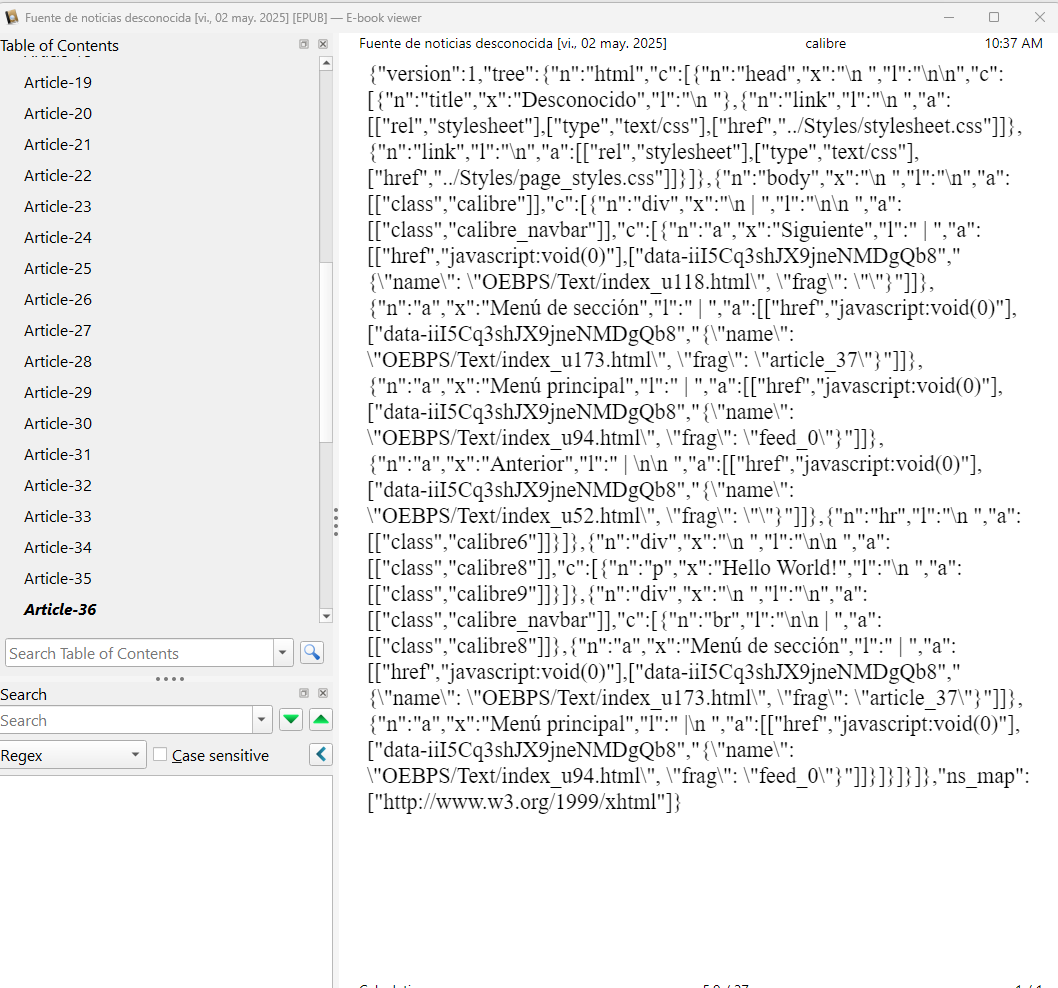
Task: Click the vertical splitter handle beside the sidebar
Action: pos(335,522)
